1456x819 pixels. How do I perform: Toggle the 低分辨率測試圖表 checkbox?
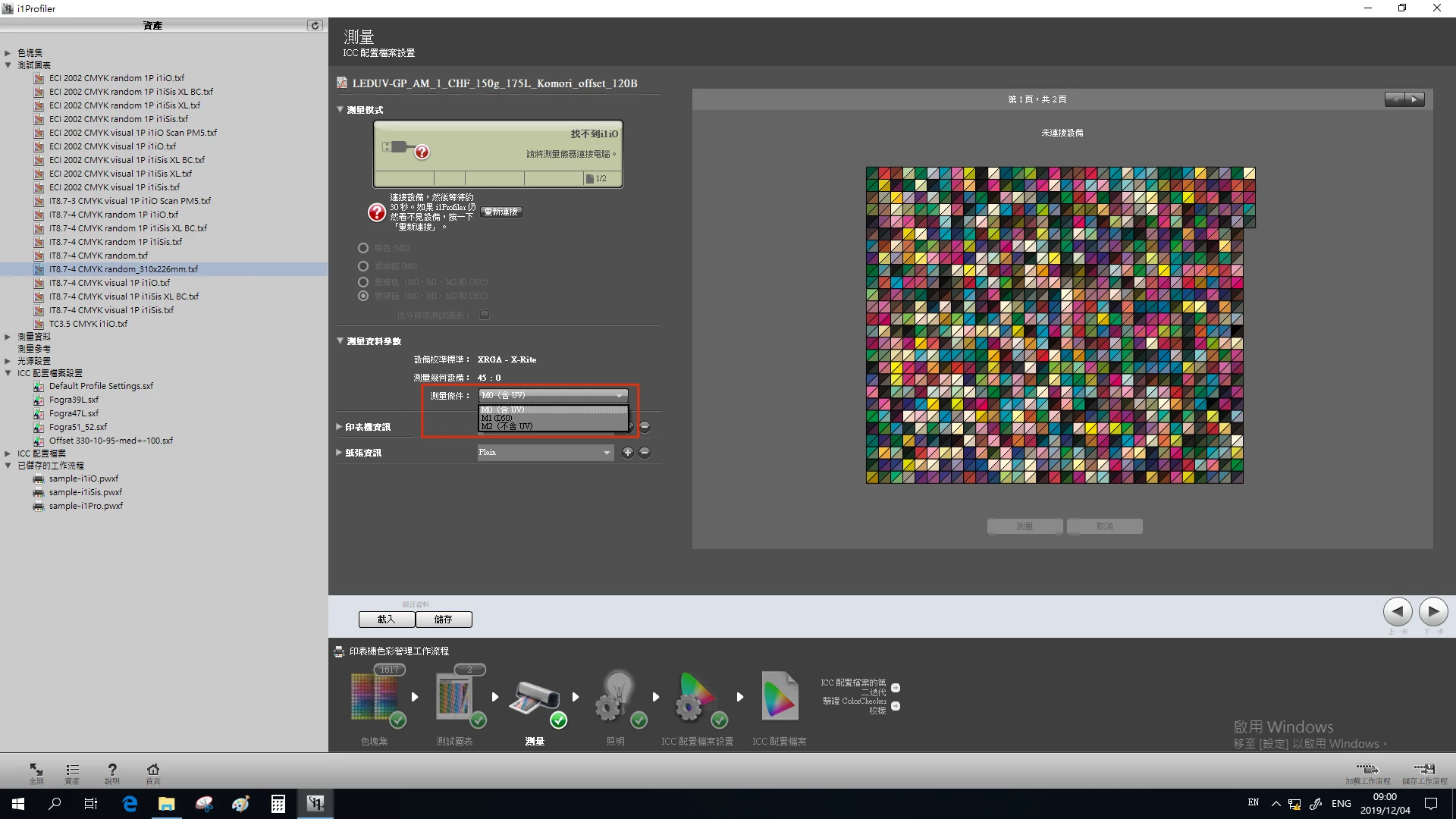tap(485, 315)
